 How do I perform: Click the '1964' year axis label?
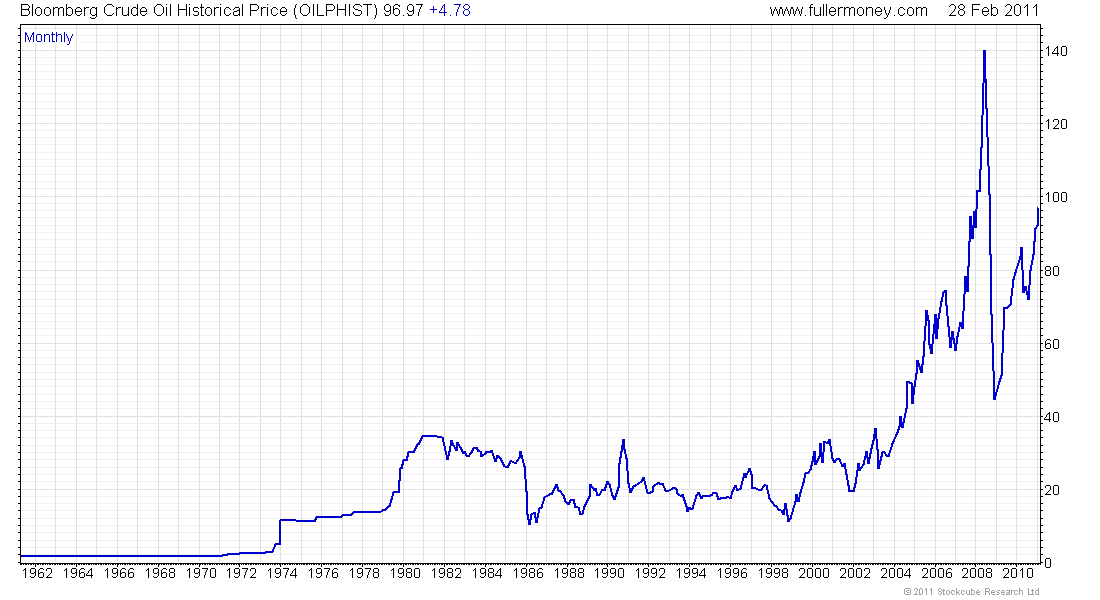coord(78,573)
